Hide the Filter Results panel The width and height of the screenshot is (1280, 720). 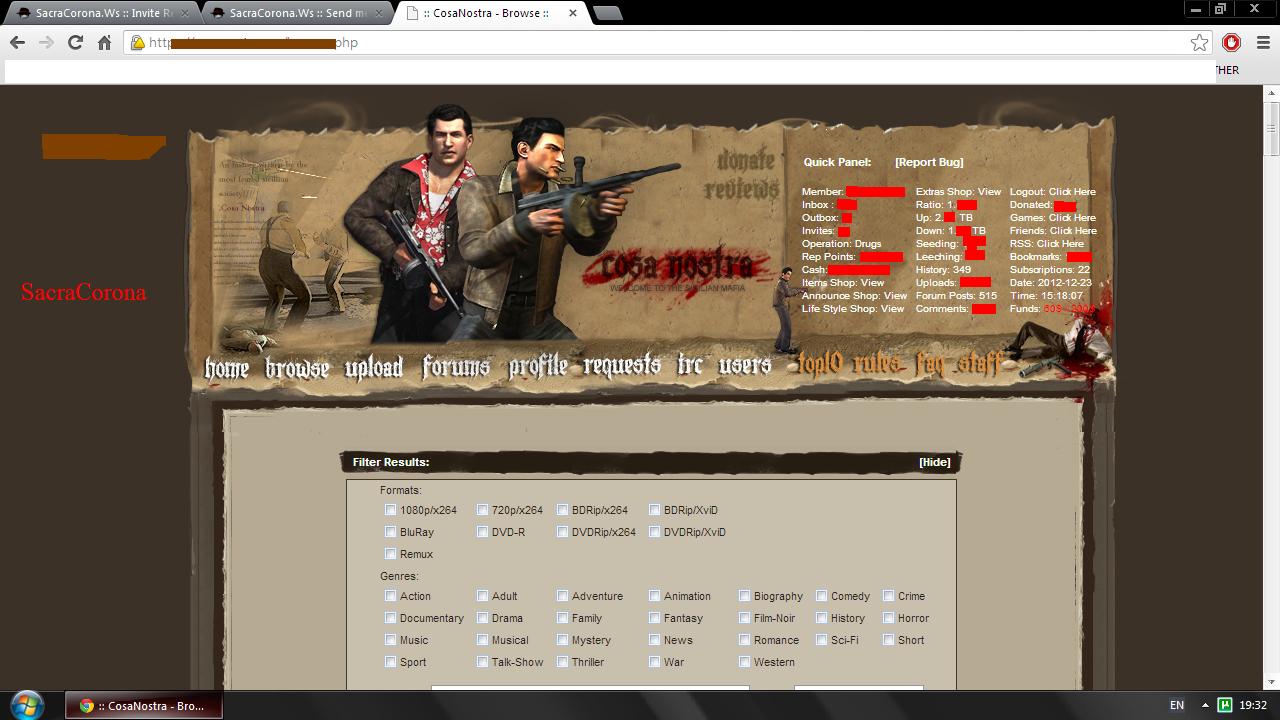(x=935, y=462)
